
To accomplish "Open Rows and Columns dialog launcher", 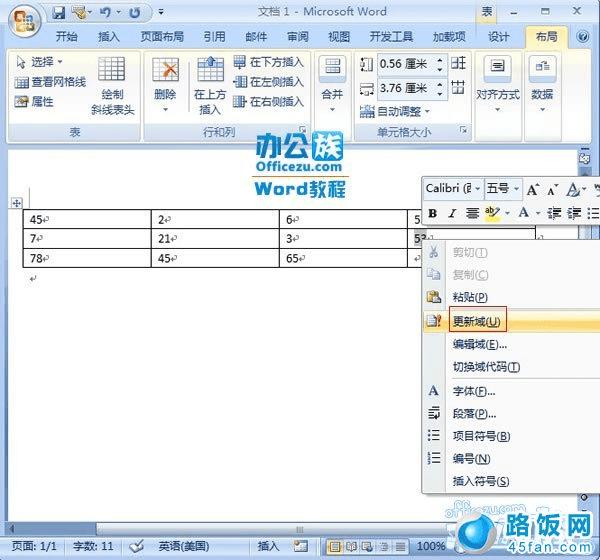I will 303,129.
